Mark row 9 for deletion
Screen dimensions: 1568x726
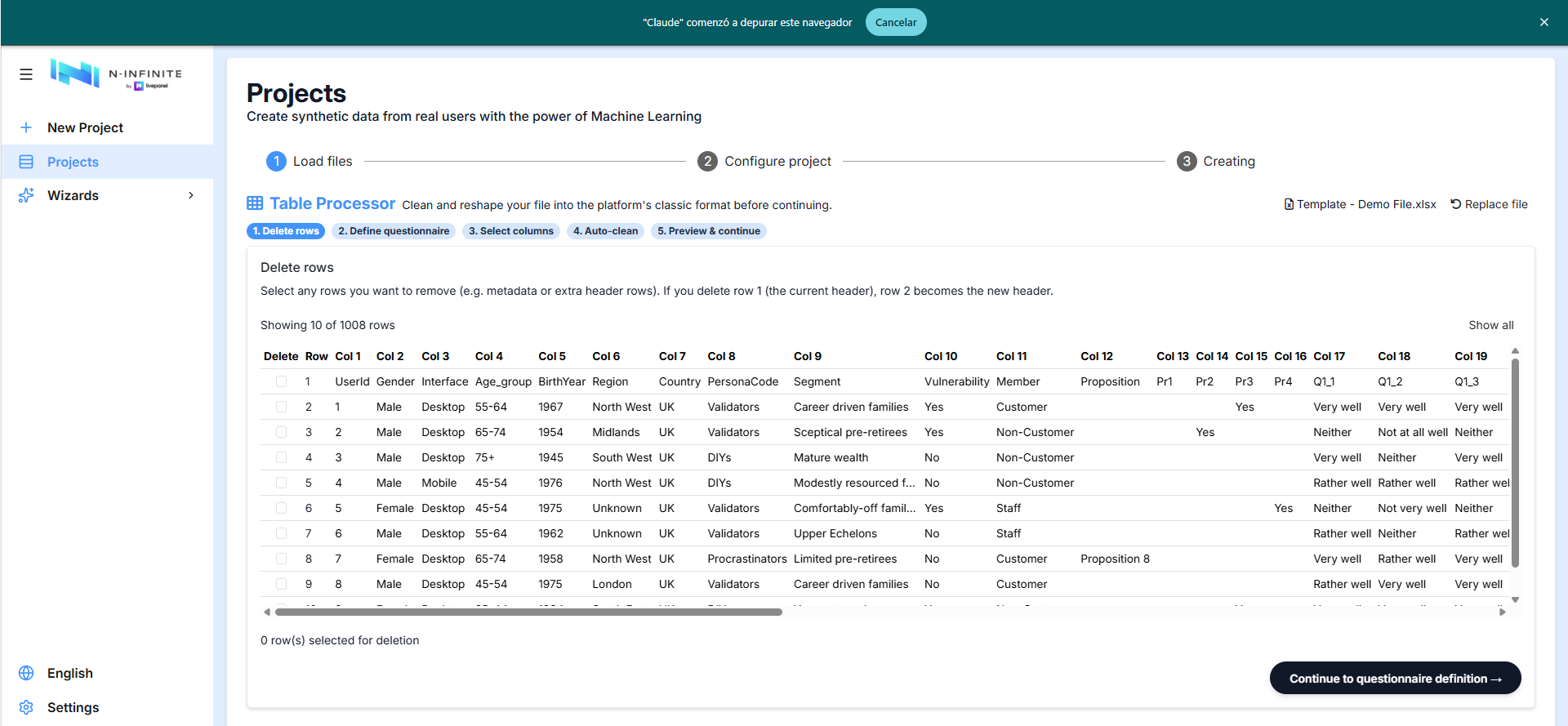point(281,584)
